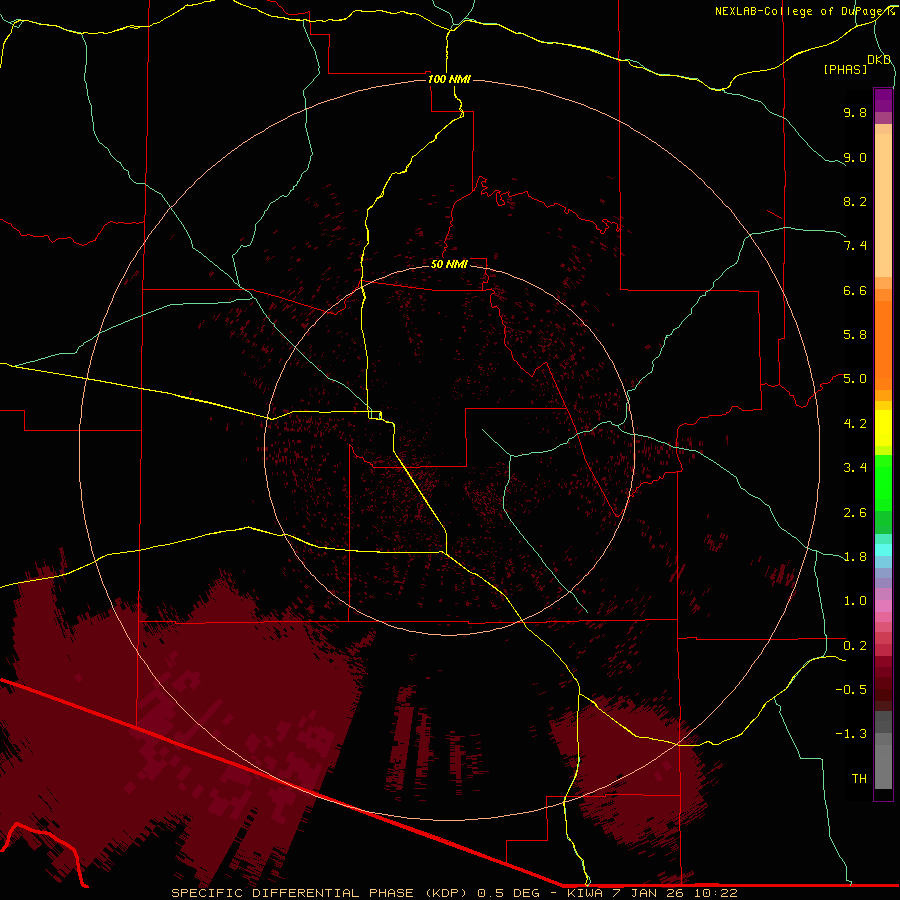Click the gray segment of the color bar
The height and width of the screenshot is (900, 900).
[883, 752]
